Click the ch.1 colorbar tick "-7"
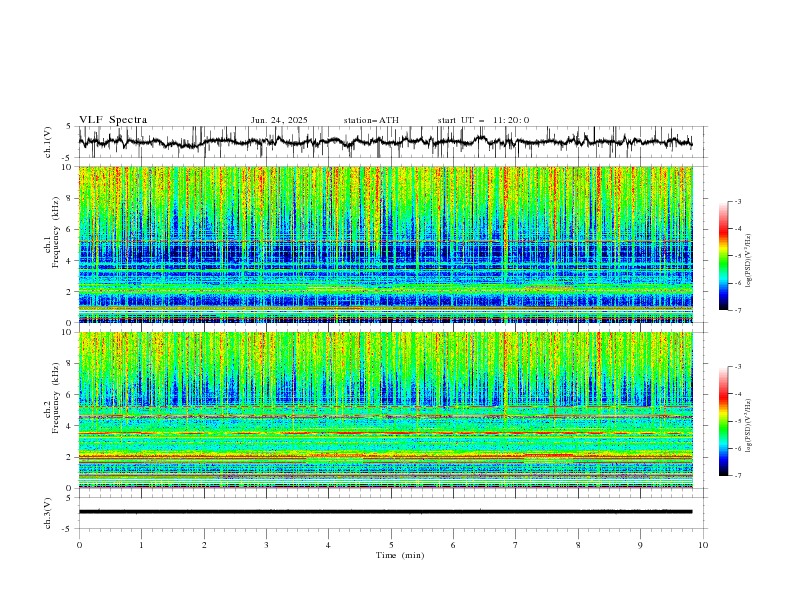This screenshot has height=612, width=792. pyautogui.click(x=738, y=311)
